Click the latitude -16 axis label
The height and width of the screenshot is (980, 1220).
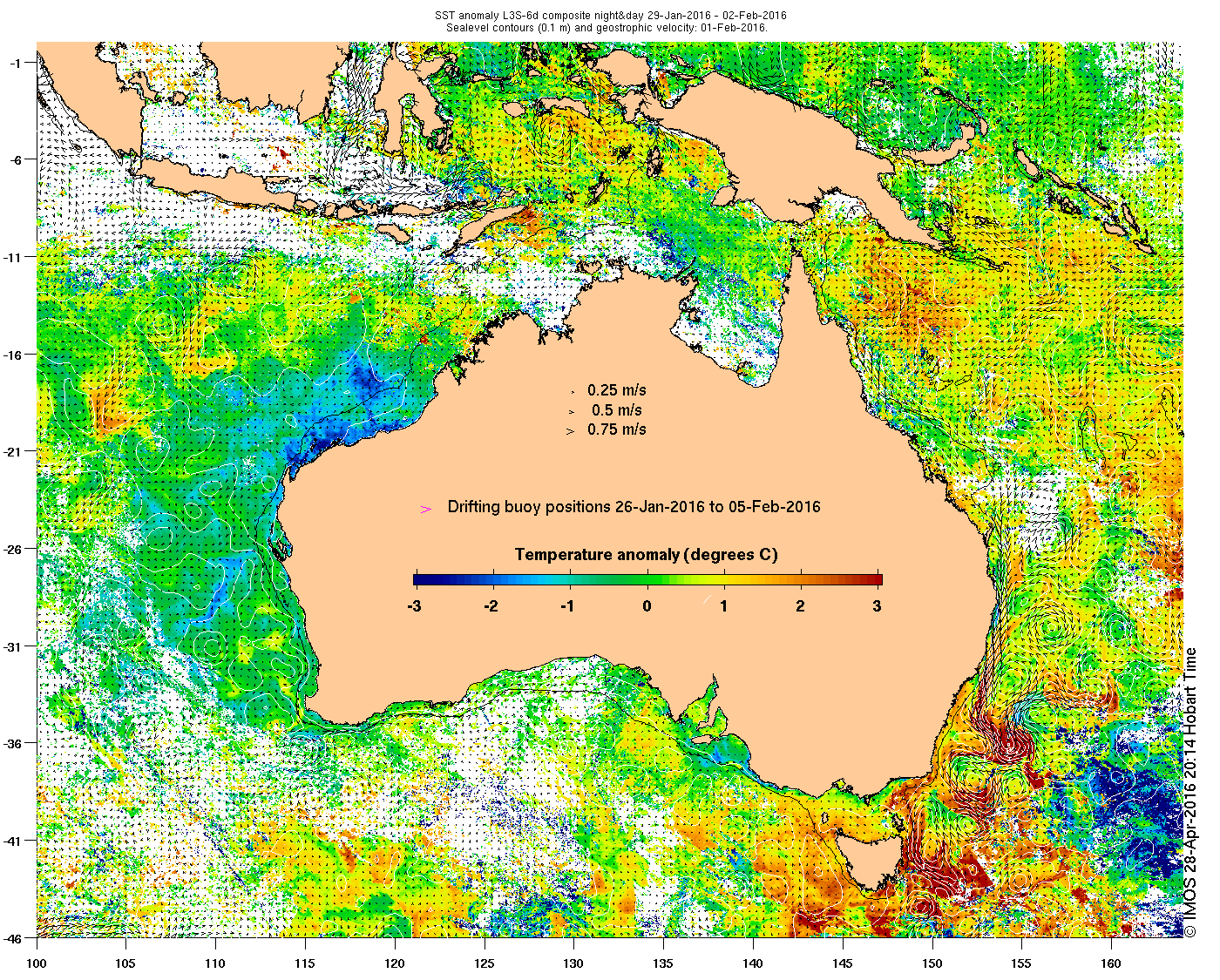tap(15, 354)
